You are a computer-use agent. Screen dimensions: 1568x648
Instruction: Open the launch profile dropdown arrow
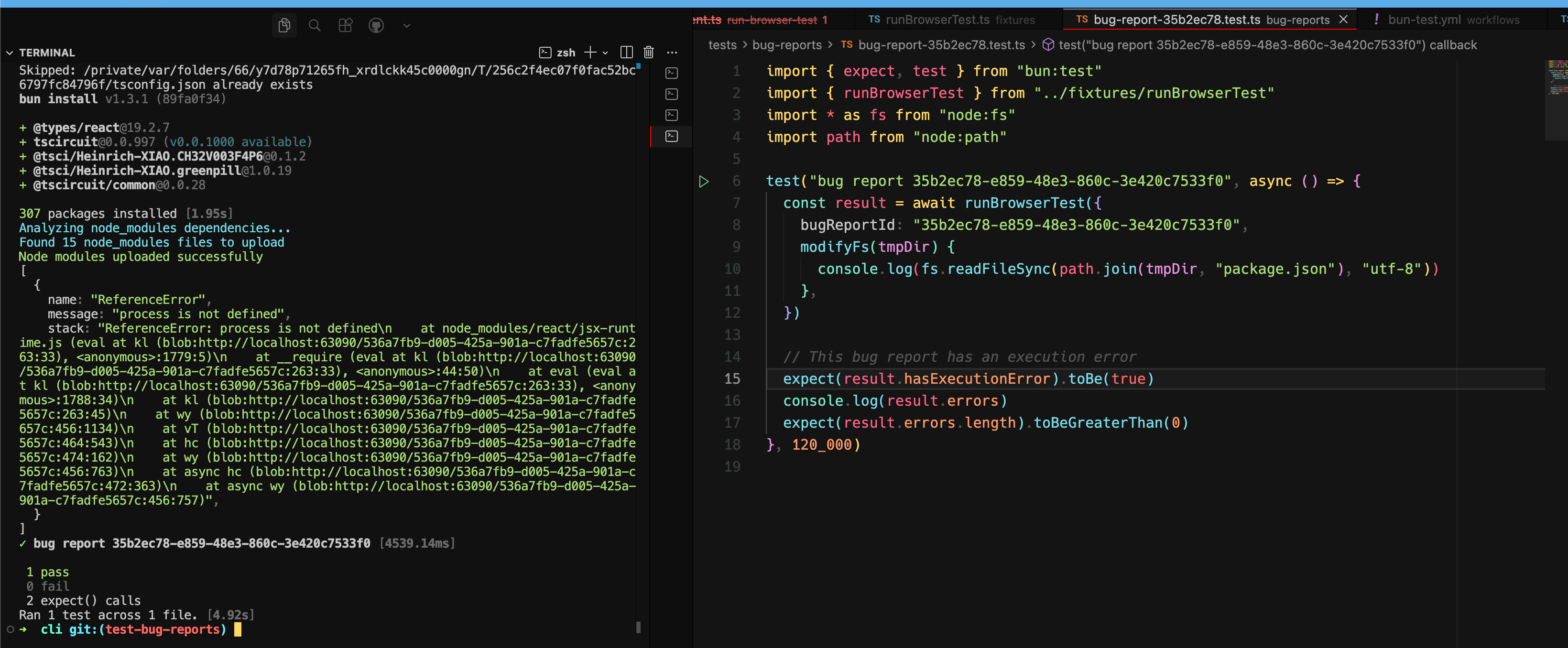605,53
